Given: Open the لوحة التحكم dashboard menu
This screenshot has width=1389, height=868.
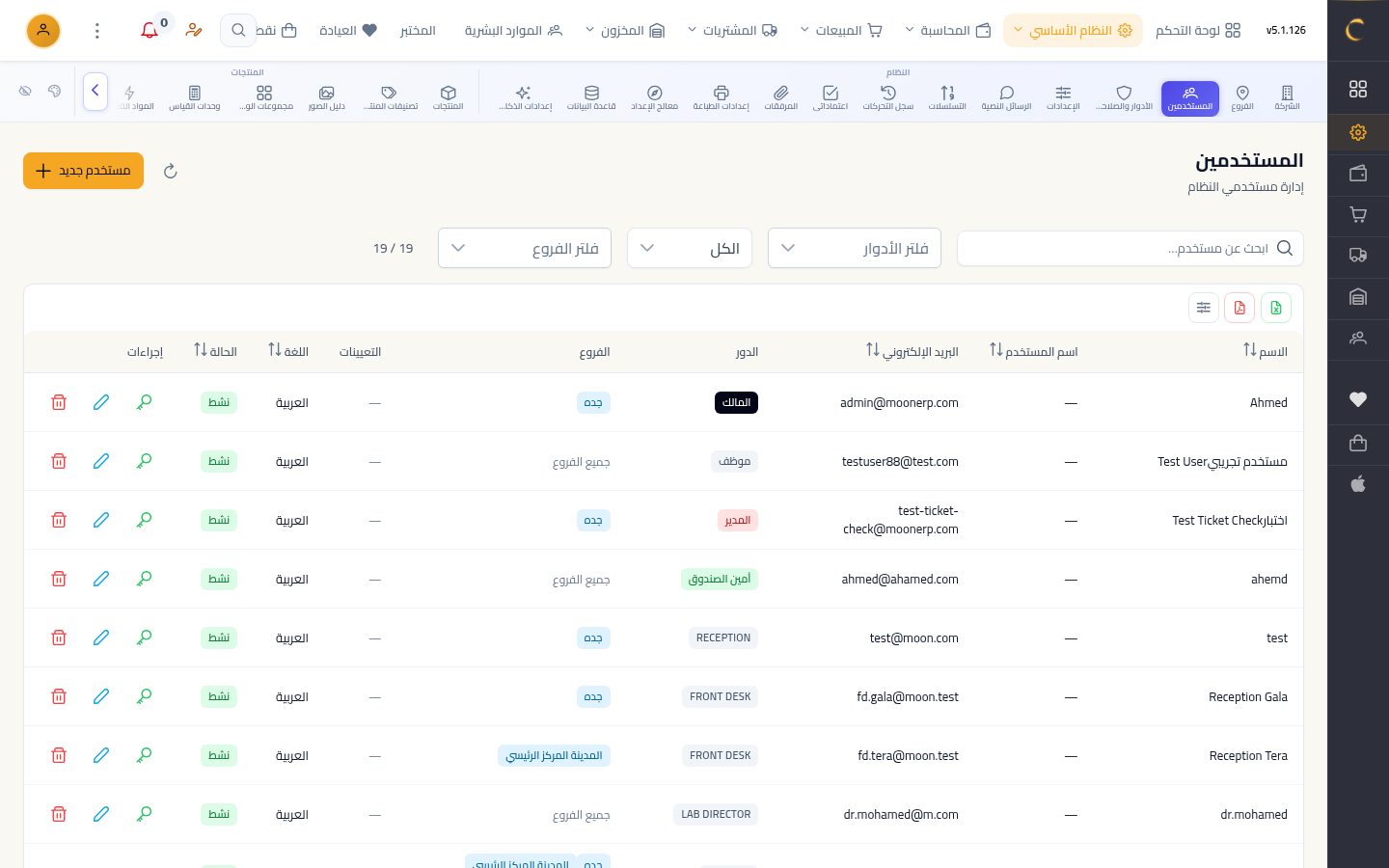Looking at the screenshot, I should pyautogui.click(x=1198, y=31).
